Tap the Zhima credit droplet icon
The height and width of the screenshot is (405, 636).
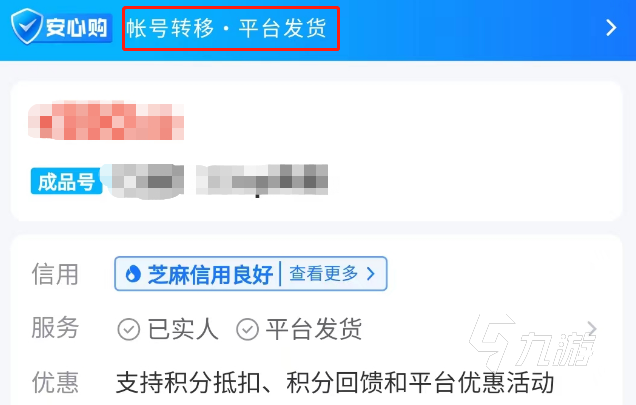point(132,274)
